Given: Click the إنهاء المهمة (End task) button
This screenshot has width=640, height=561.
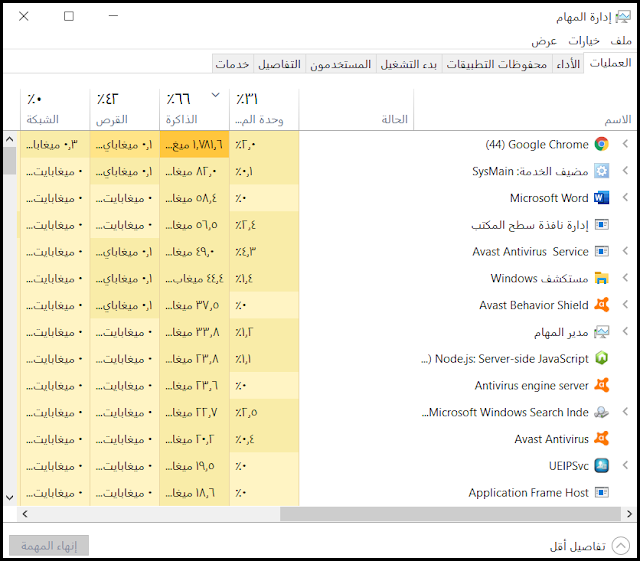Looking at the screenshot, I should pyautogui.click(x=49, y=545).
